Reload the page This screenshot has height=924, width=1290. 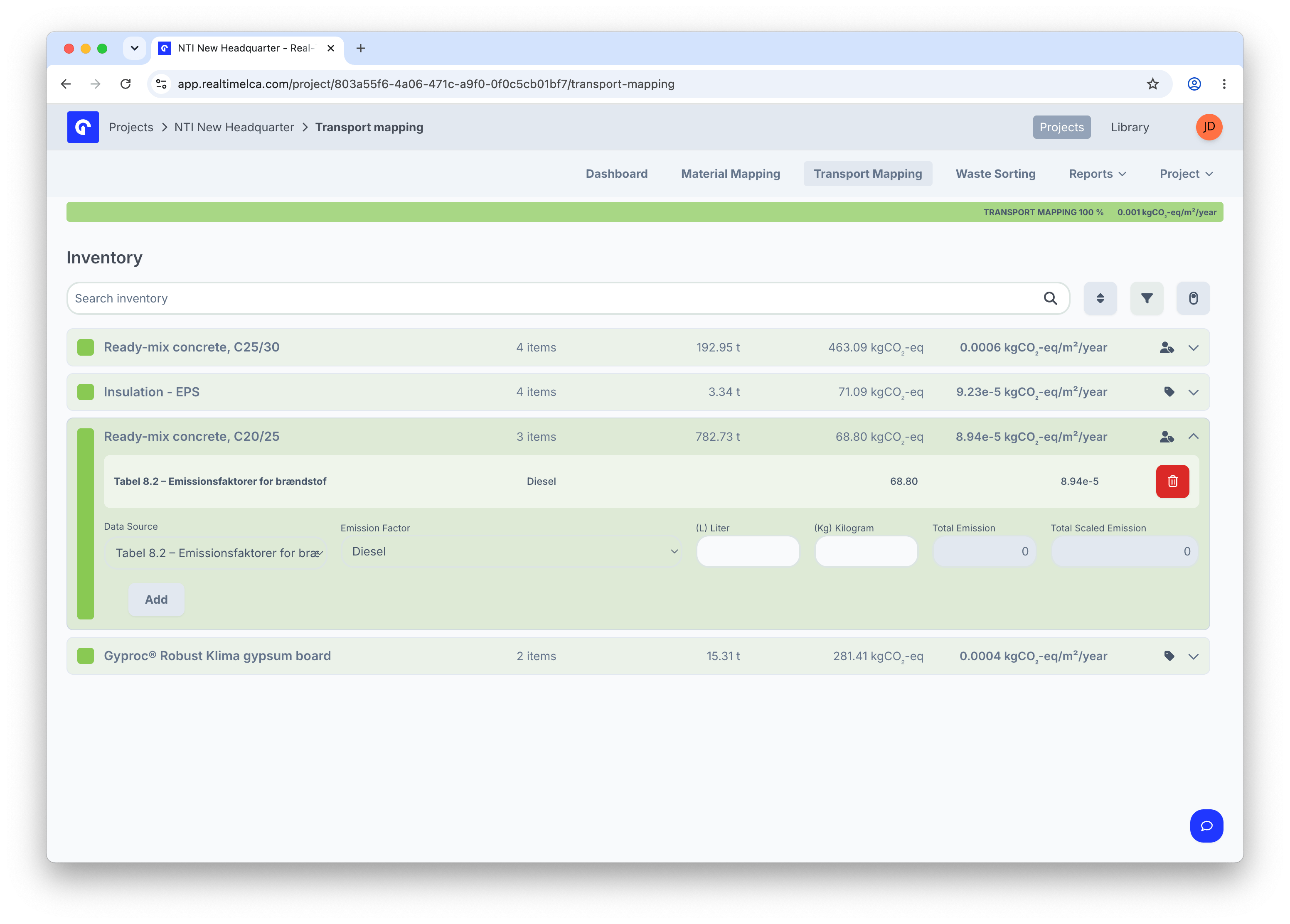tap(125, 84)
